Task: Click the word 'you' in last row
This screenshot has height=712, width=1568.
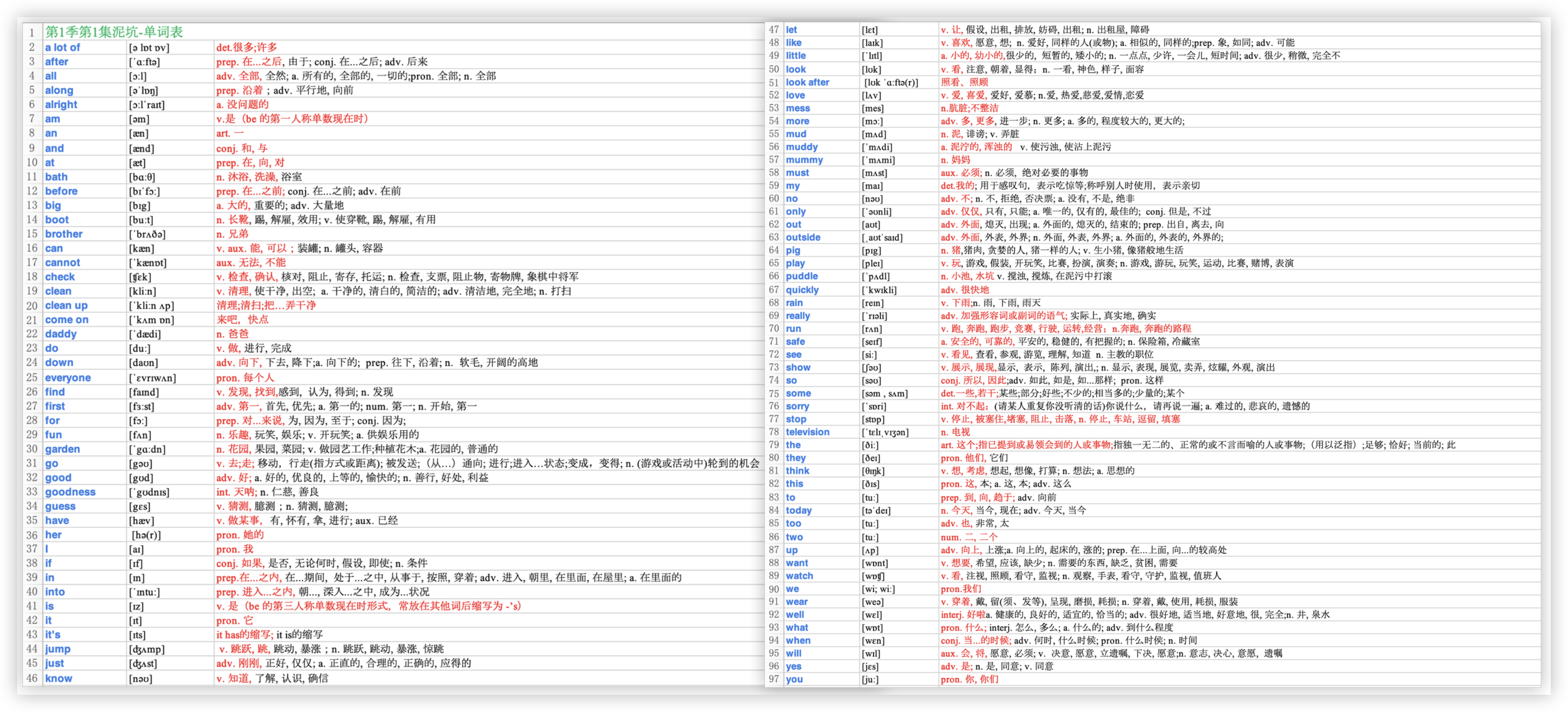Action: point(794,679)
